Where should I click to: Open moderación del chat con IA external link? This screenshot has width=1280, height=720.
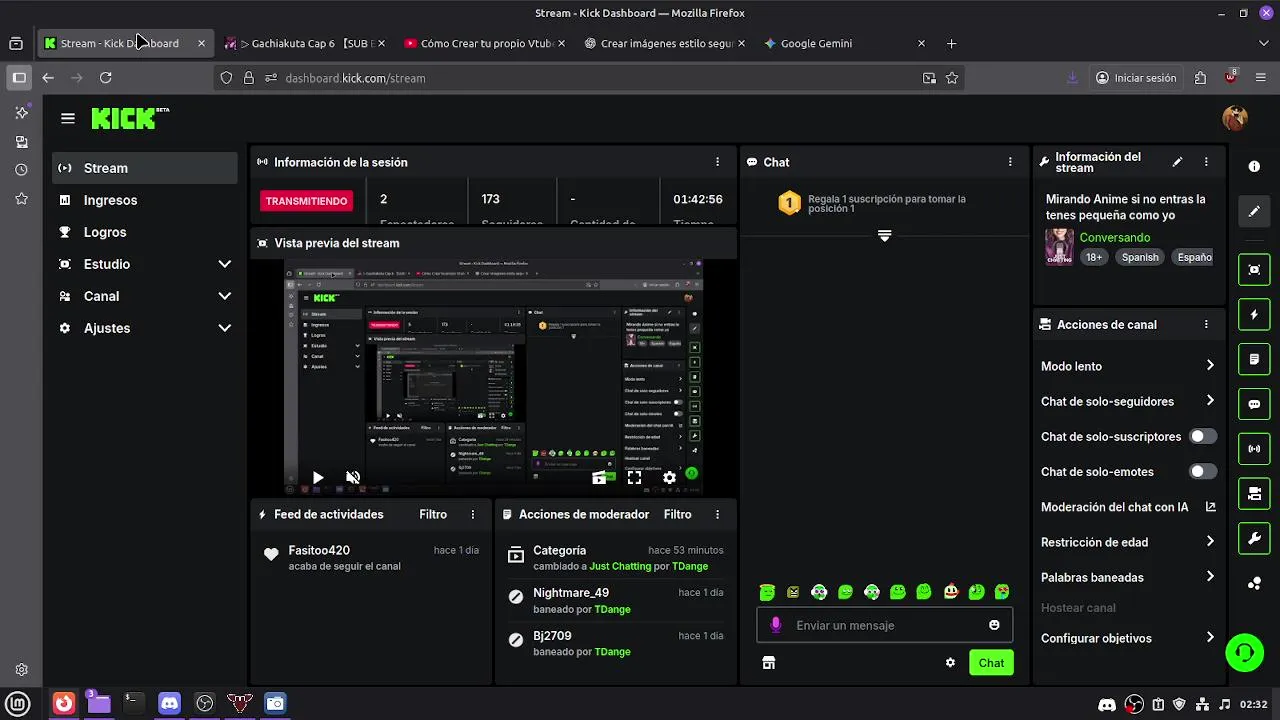(1210, 507)
